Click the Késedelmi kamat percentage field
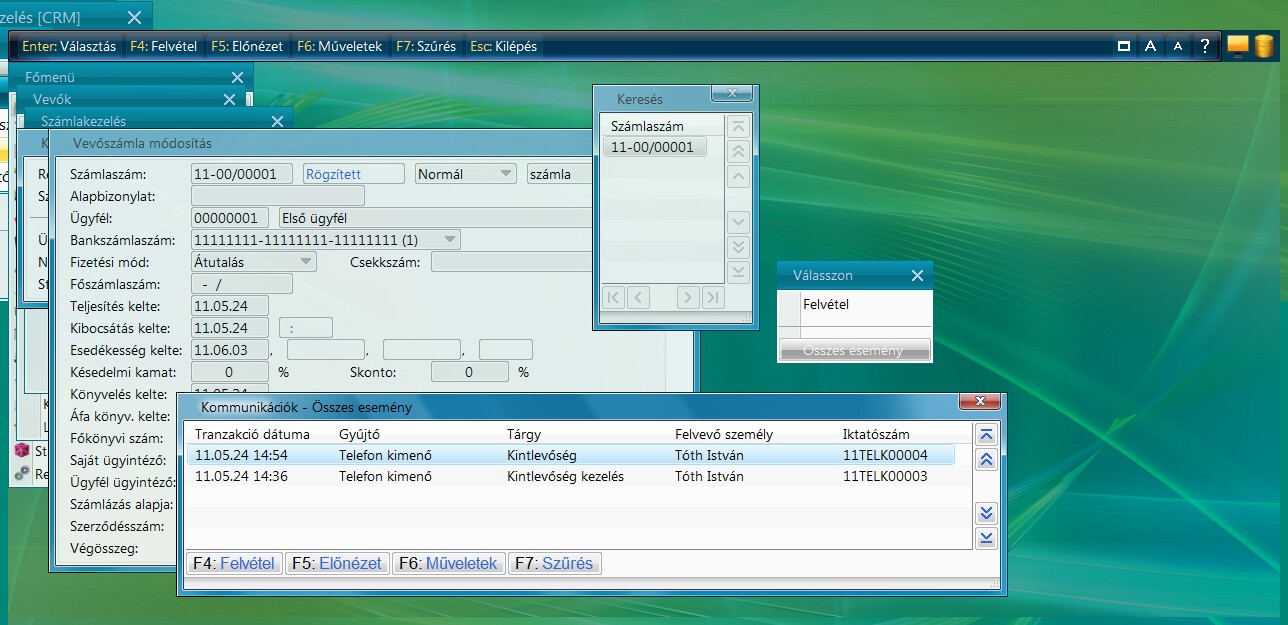Image resolution: width=1288 pixels, height=625 pixels. (x=229, y=372)
